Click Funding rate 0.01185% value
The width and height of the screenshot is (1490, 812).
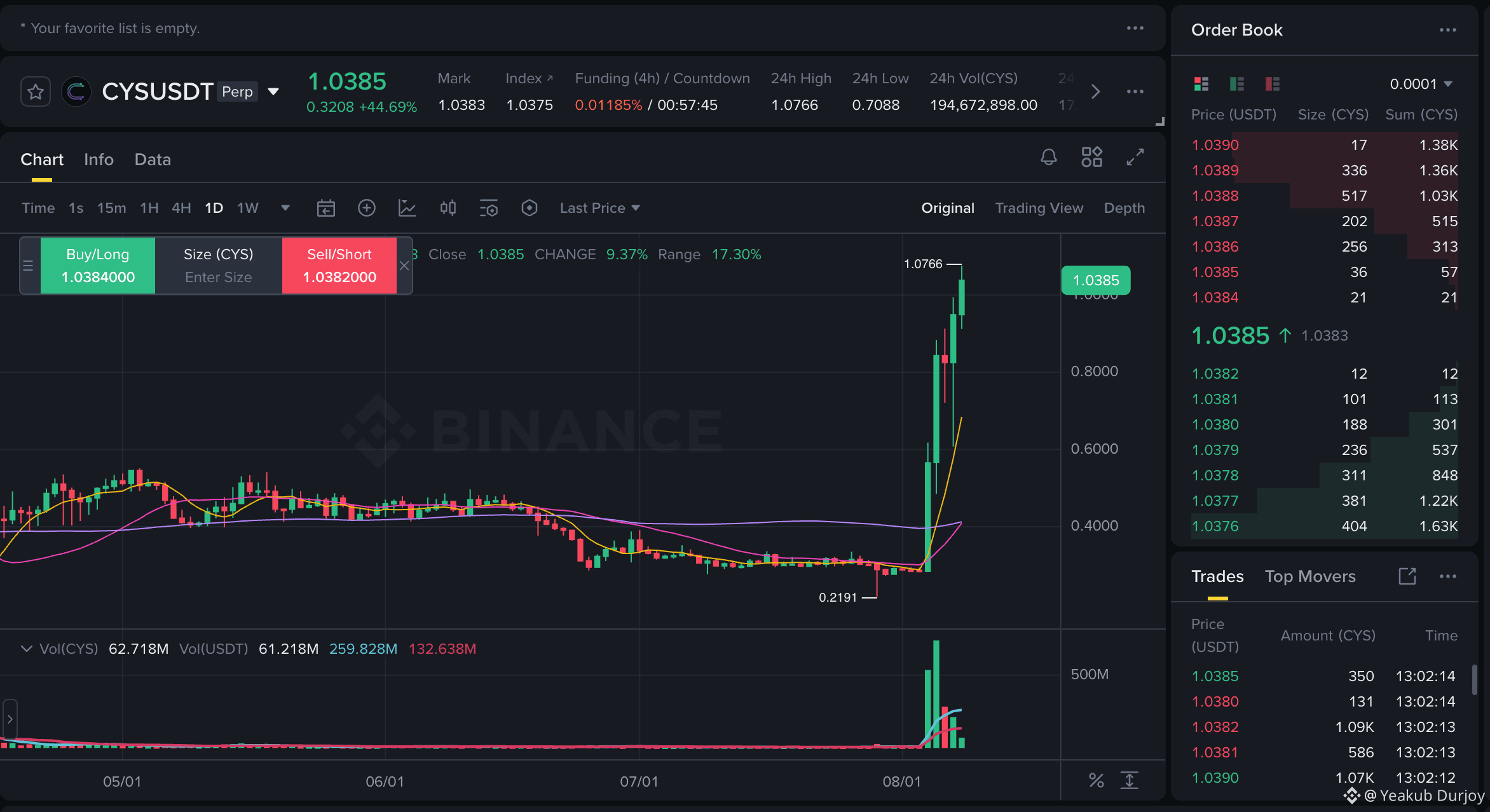click(x=608, y=105)
